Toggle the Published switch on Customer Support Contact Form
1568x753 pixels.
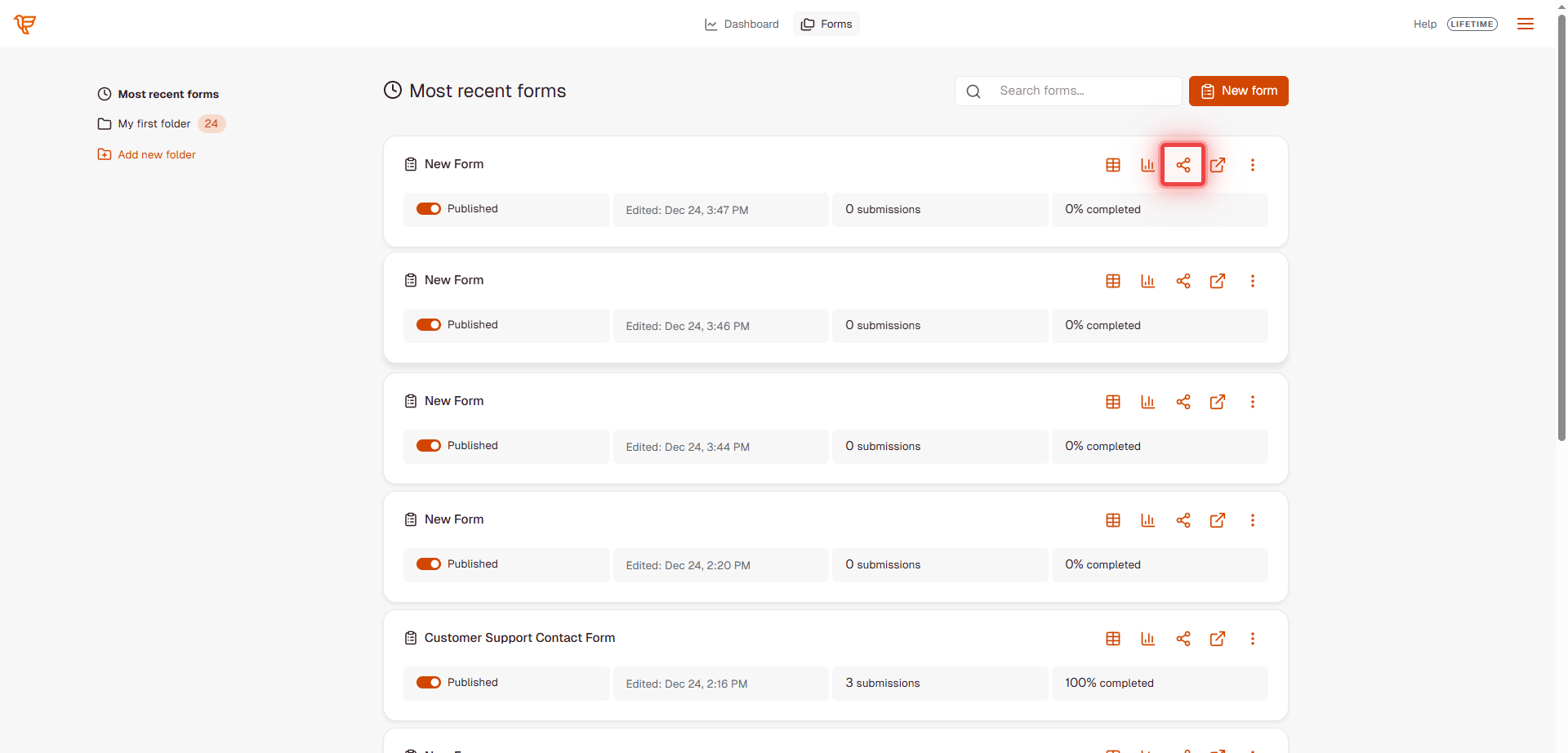click(x=428, y=682)
